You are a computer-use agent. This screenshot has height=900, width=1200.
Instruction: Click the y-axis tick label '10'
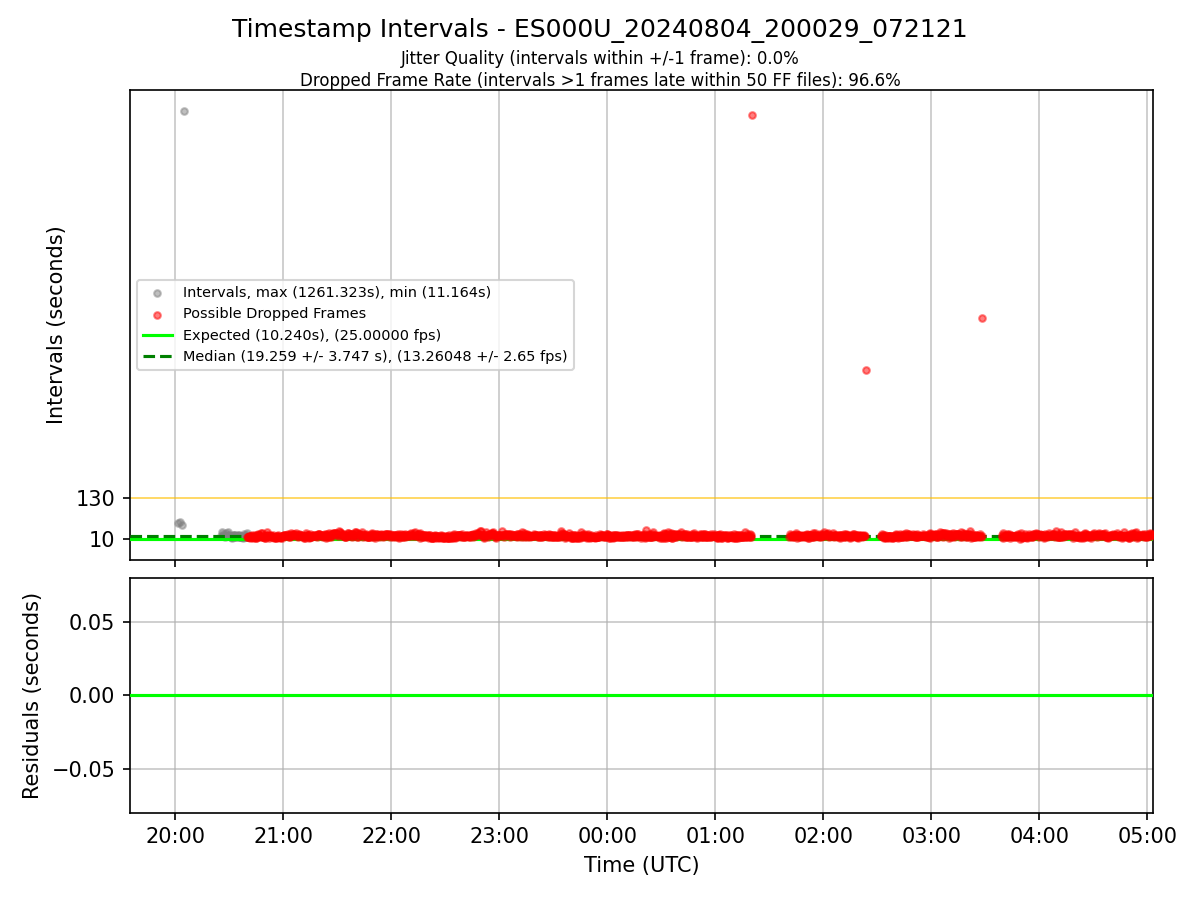(103, 539)
